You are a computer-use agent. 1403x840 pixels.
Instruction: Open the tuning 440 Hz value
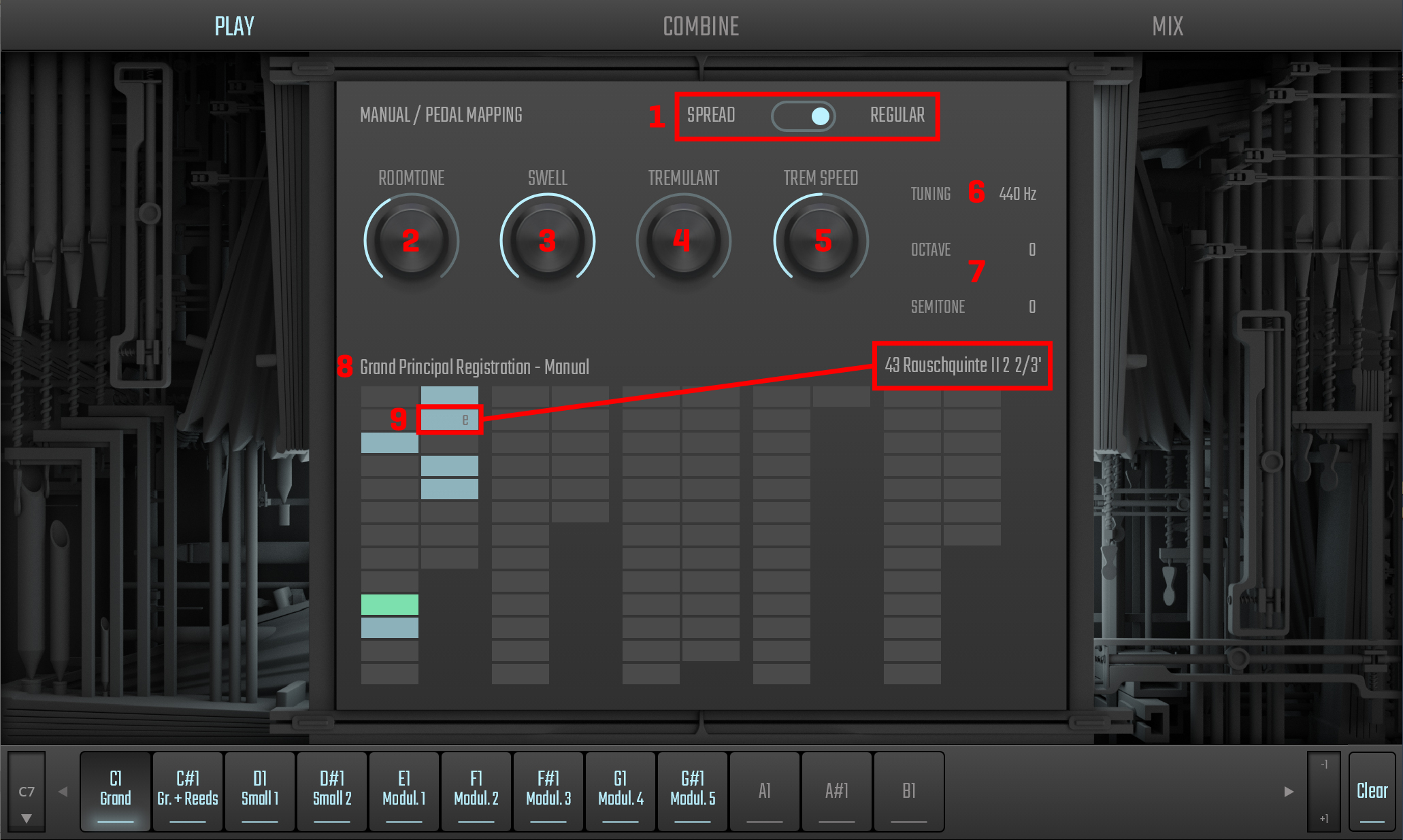coord(1017,194)
